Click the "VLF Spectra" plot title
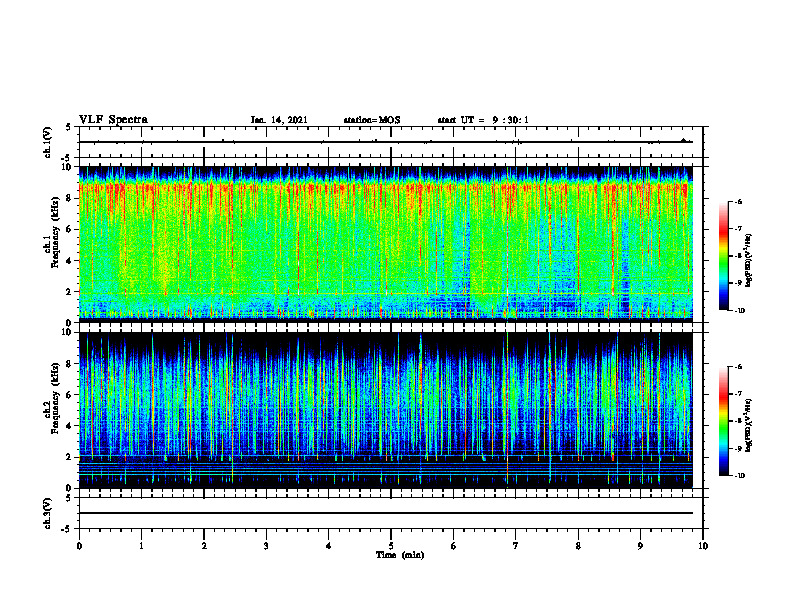 [113, 120]
